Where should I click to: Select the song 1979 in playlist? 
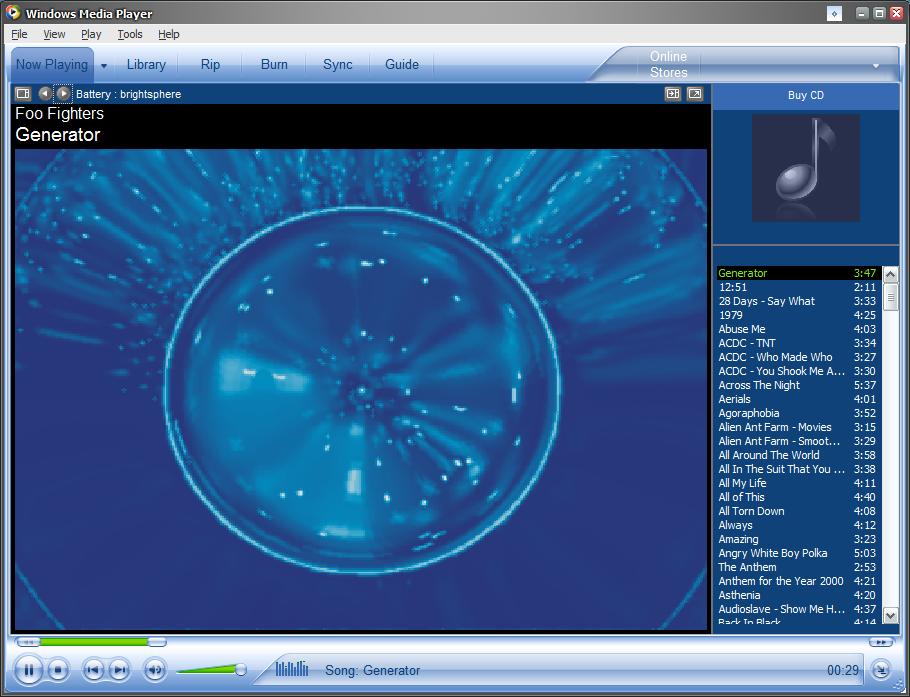799,315
